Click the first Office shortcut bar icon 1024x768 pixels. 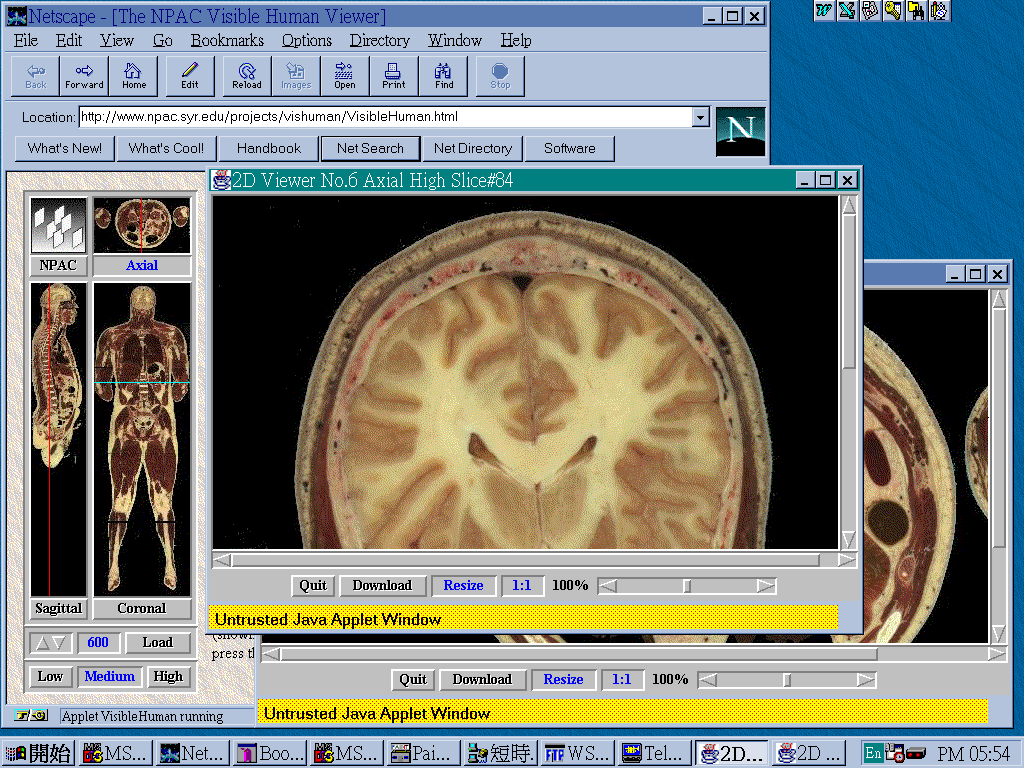(x=824, y=10)
